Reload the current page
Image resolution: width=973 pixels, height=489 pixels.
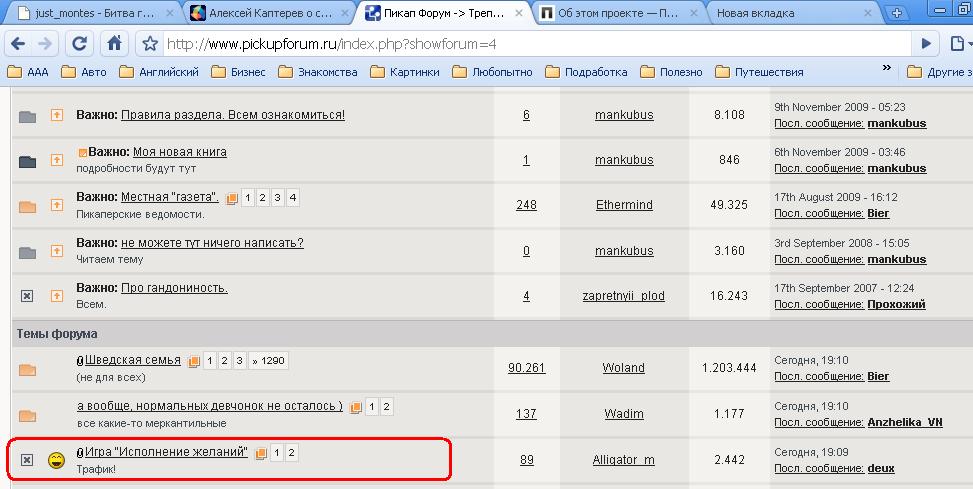click(x=80, y=44)
